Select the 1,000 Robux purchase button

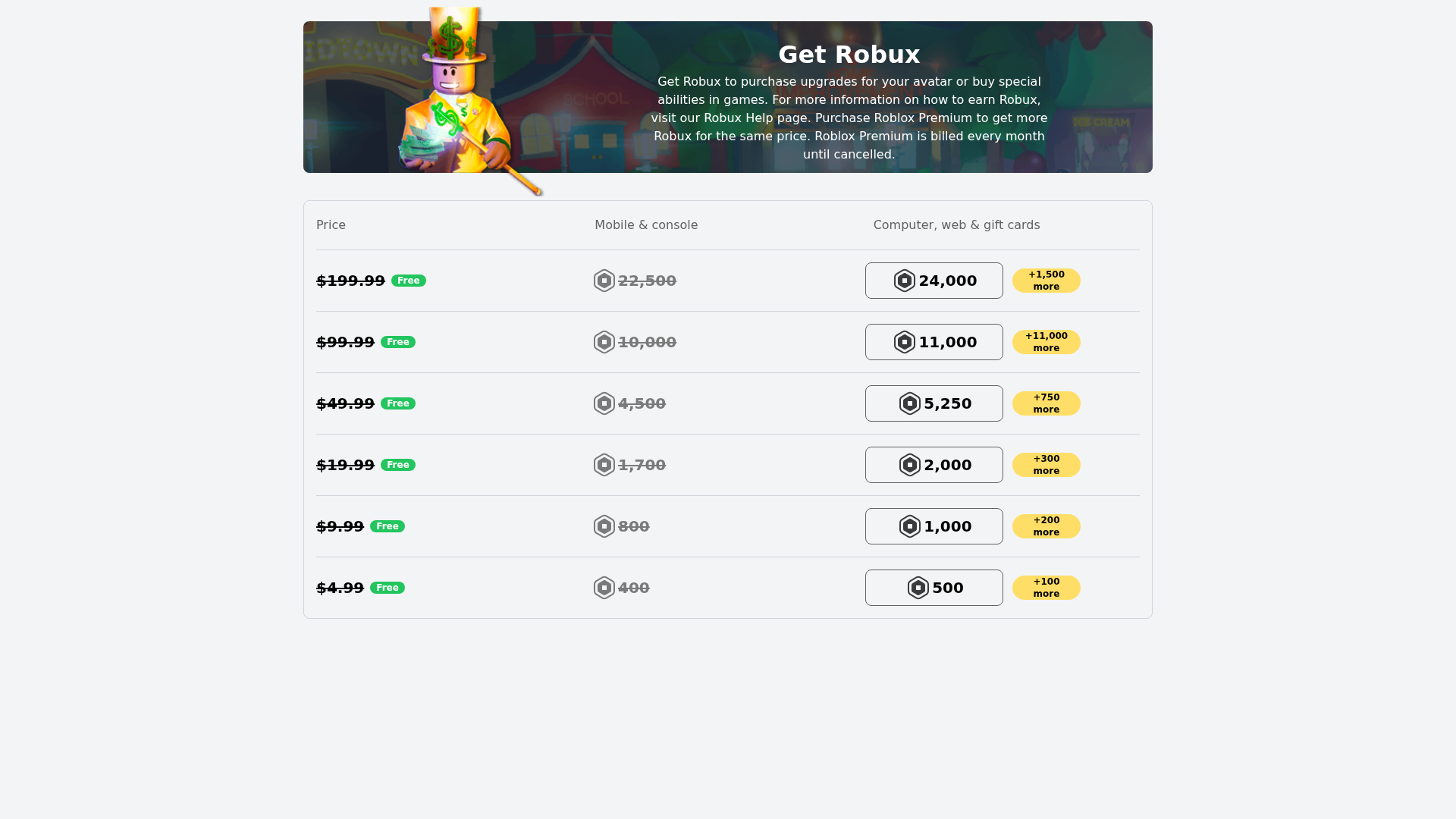click(934, 526)
